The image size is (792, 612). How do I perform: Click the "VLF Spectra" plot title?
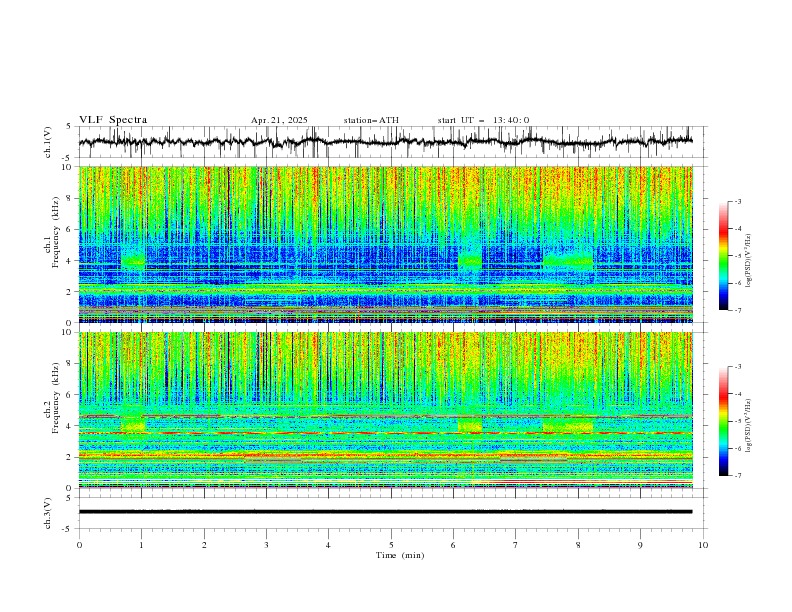click(x=113, y=120)
